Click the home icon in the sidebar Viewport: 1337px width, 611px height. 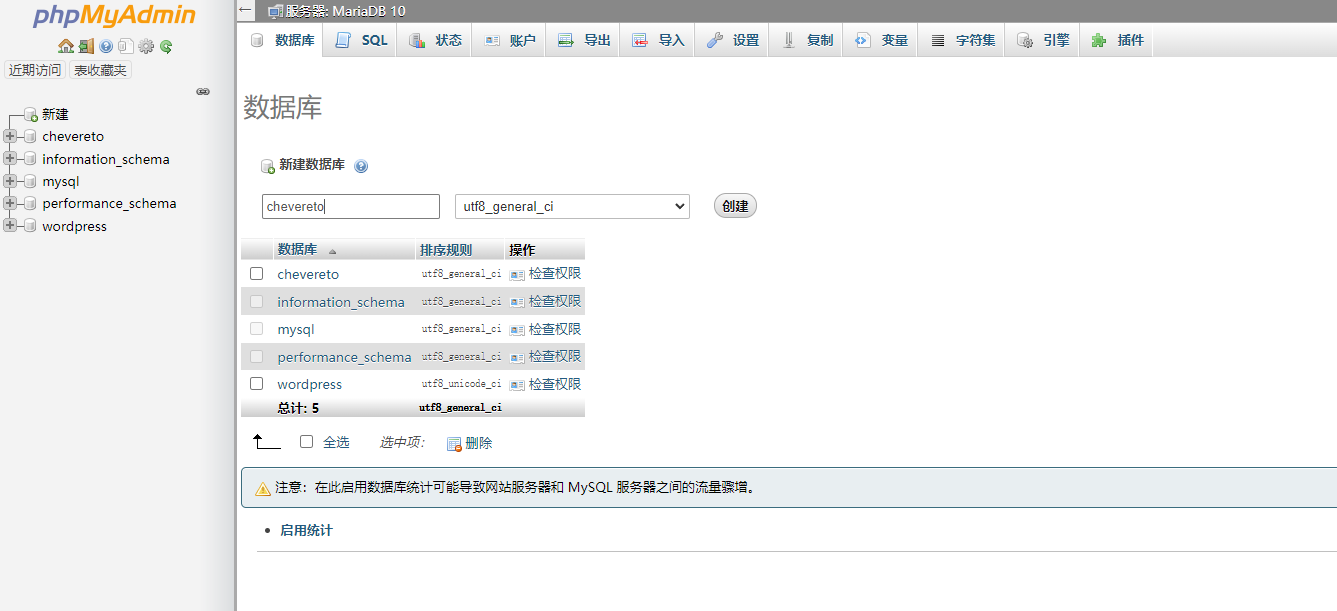66,46
